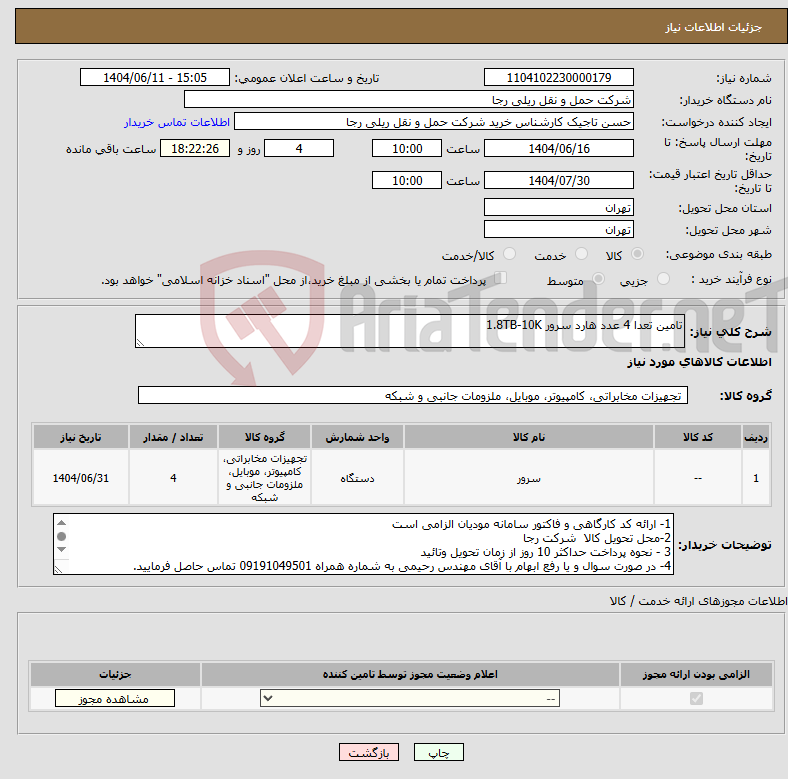
Task: Click the کد کالا column header
Action: click(698, 437)
